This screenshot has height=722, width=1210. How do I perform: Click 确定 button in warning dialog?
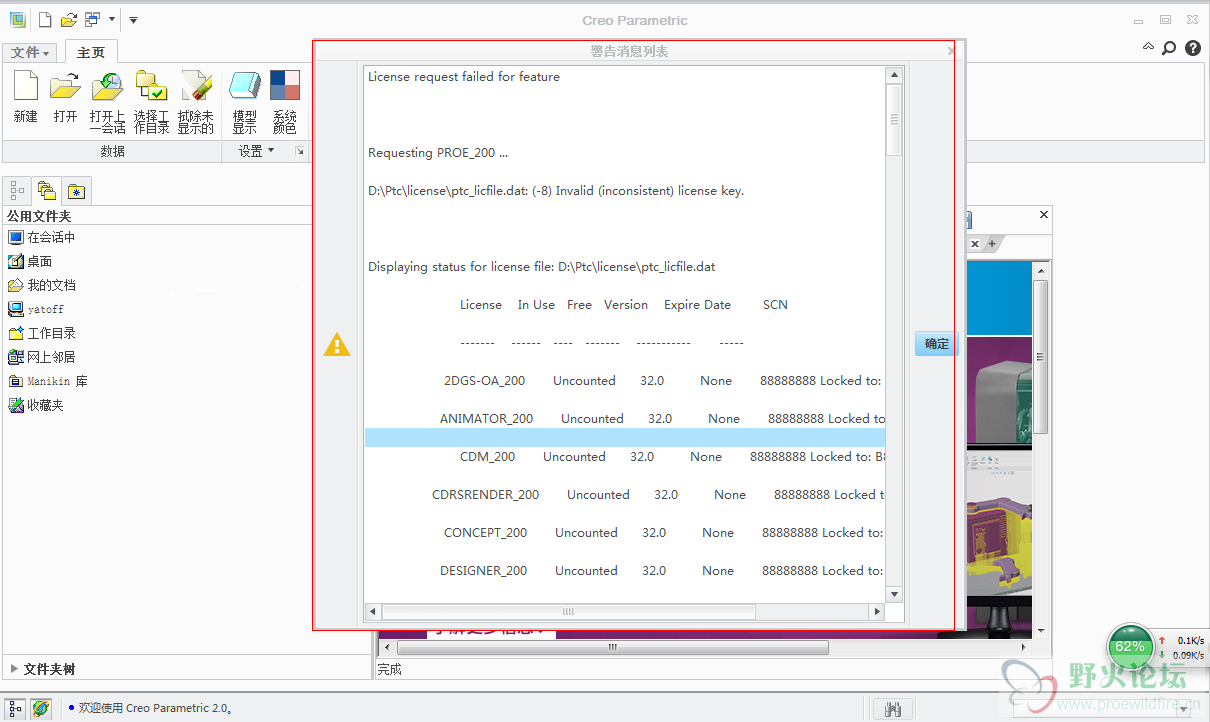936,344
